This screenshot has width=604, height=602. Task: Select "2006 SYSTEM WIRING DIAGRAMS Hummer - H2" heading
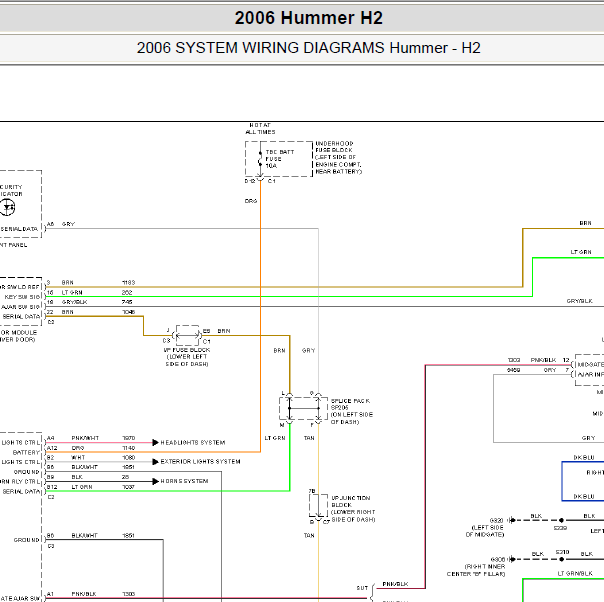(x=309, y=48)
